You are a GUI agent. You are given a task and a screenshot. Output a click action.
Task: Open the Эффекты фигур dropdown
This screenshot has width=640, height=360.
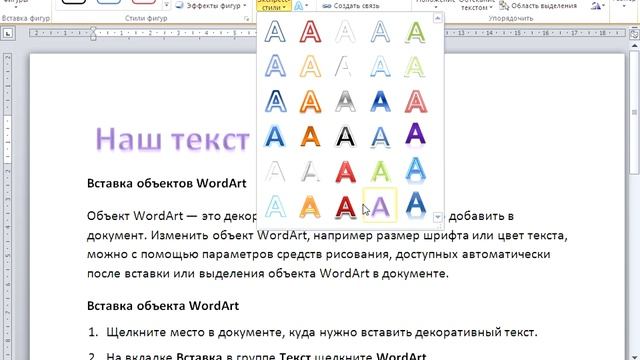click(x=211, y=5)
